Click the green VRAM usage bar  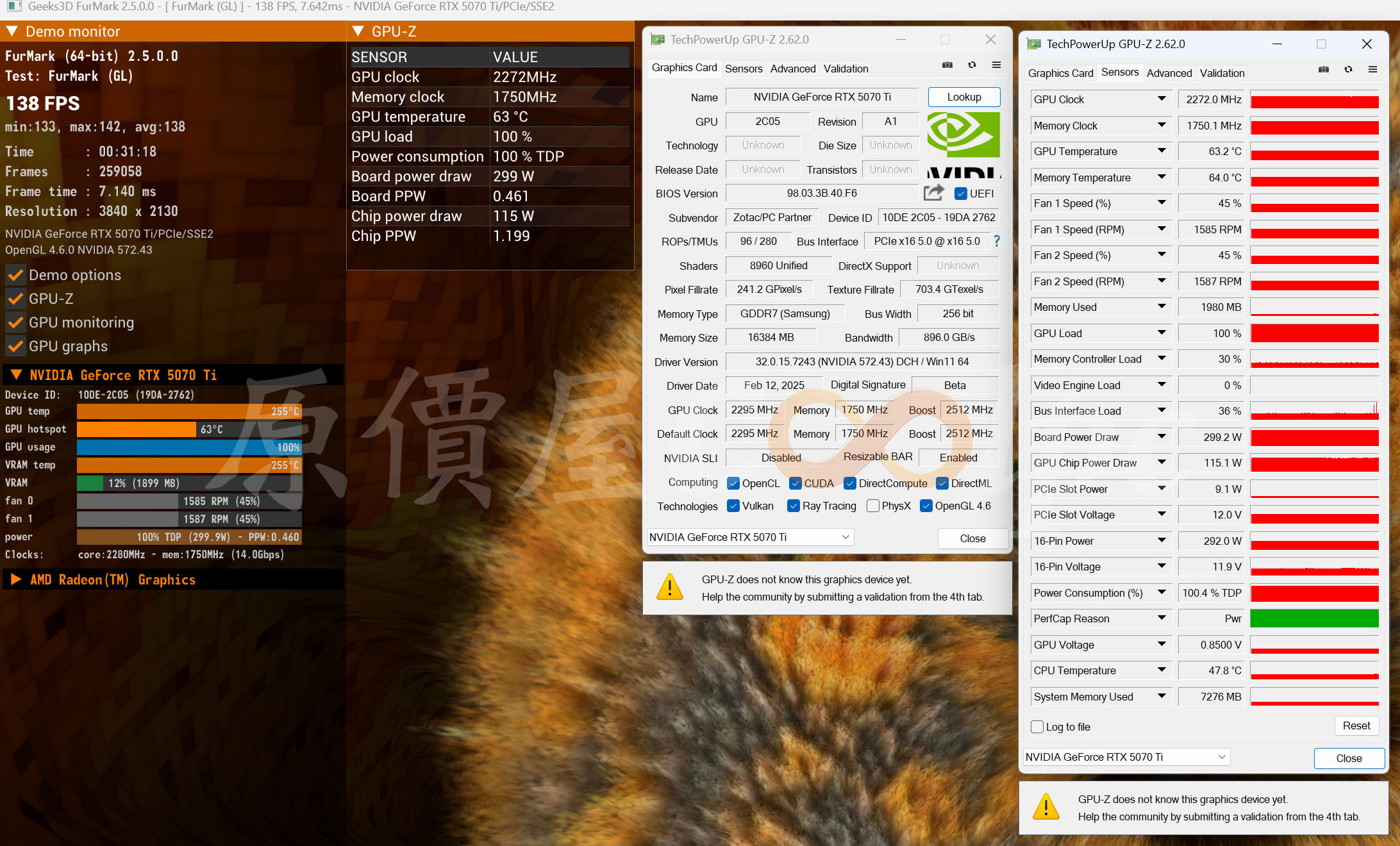coord(90,483)
